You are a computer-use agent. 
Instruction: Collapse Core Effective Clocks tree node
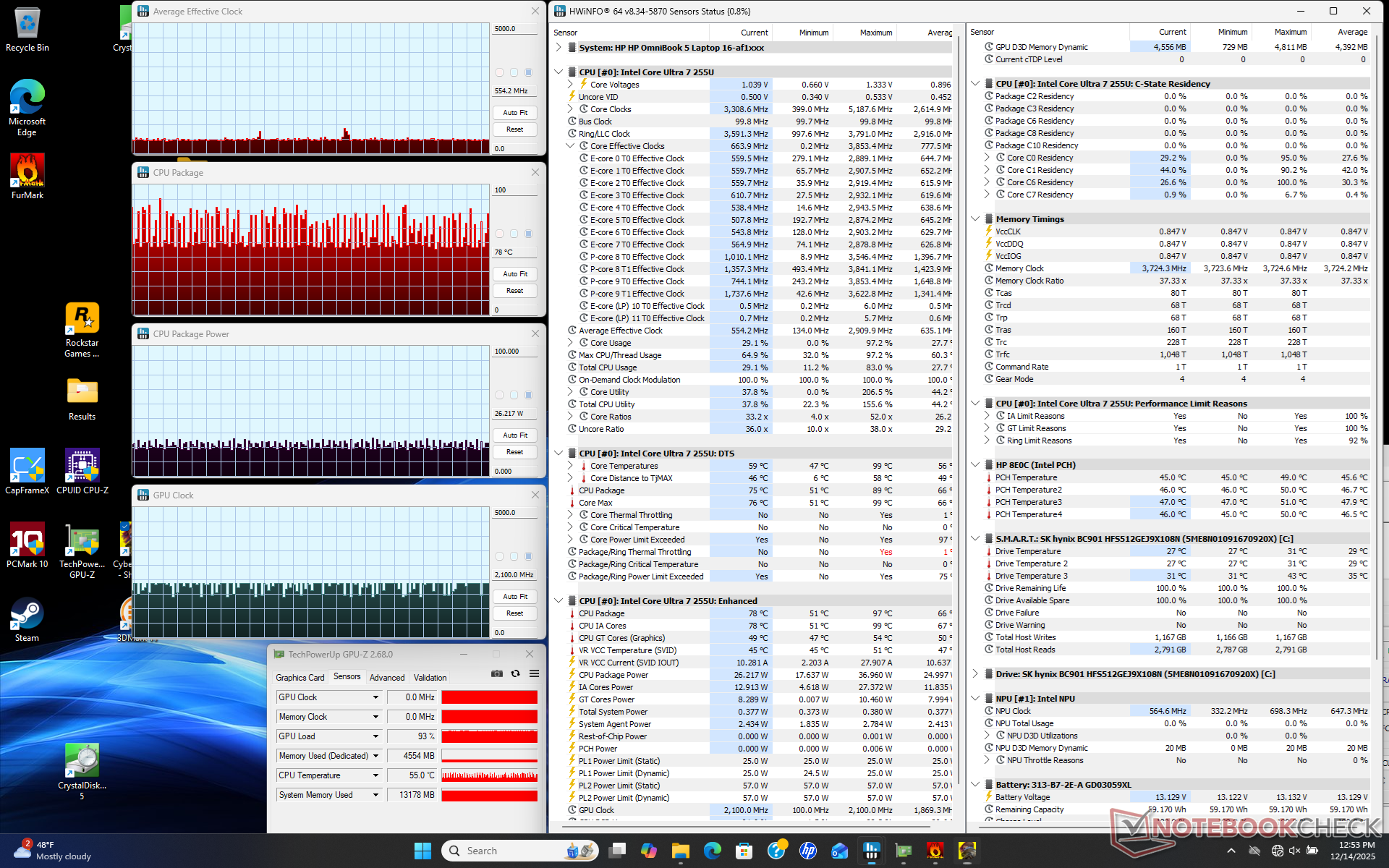pyautogui.click(x=570, y=146)
